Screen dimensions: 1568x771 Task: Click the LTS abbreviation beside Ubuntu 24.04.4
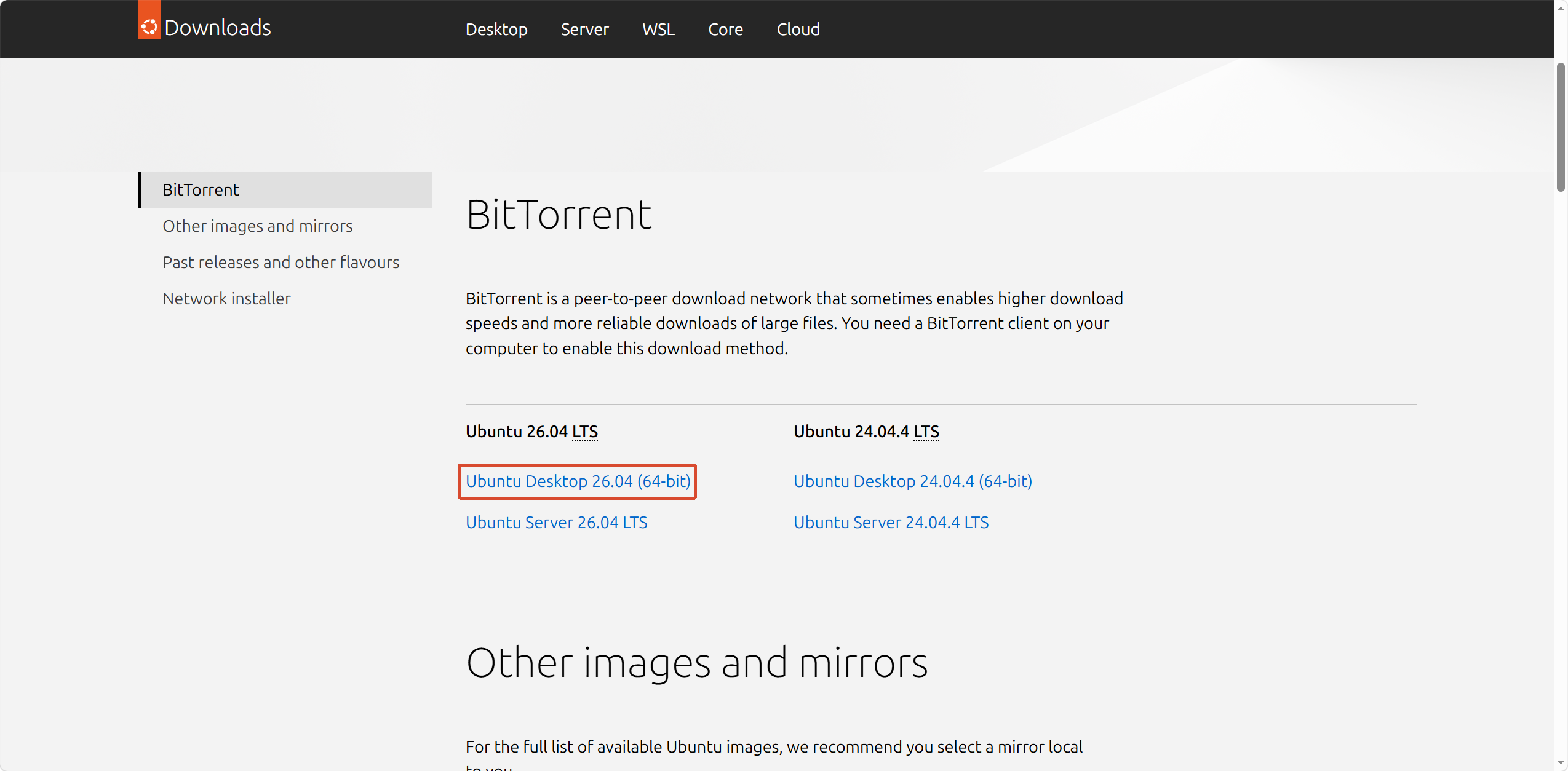click(926, 432)
